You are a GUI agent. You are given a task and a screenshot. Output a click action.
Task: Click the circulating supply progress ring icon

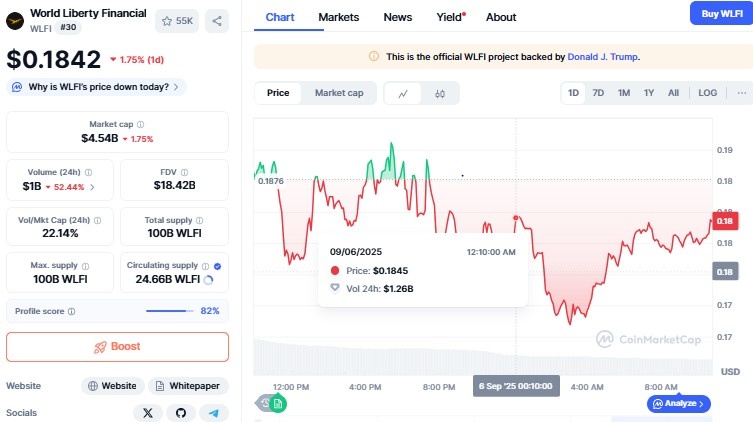pyautogui.click(x=208, y=280)
